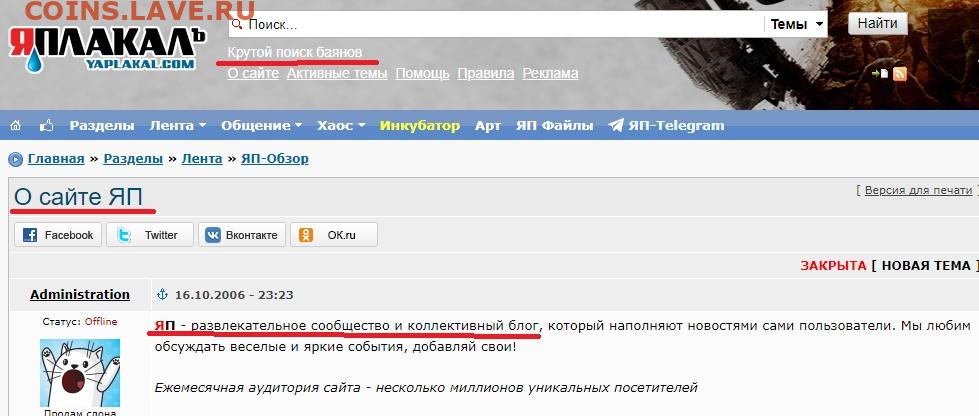Open the RSS feed icon

899,74
